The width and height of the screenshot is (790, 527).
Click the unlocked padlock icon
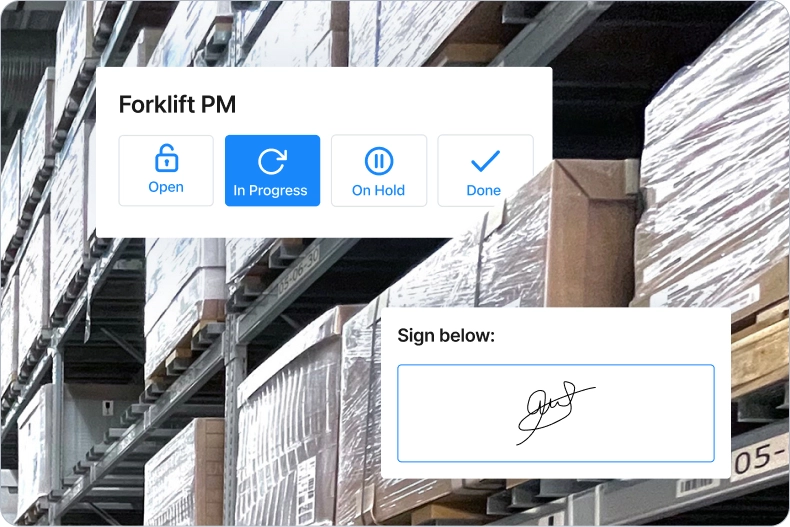pyautogui.click(x=166, y=158)
